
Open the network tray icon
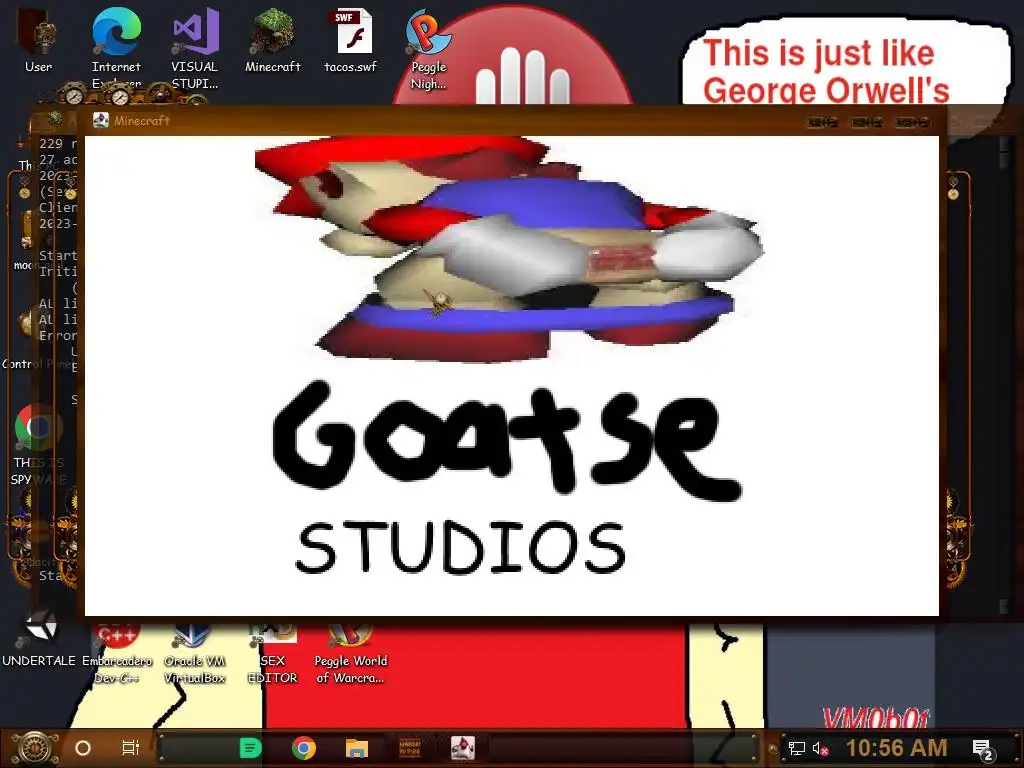(x=796, y=748)
